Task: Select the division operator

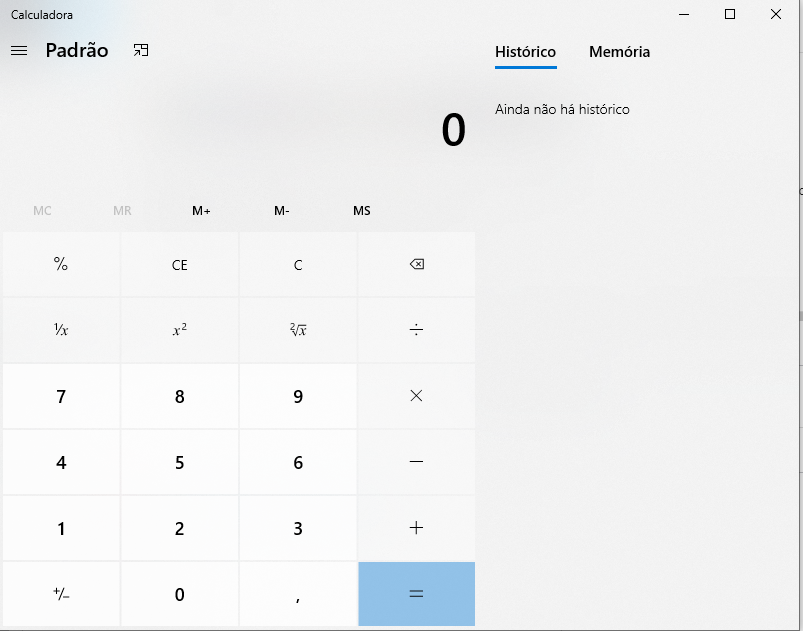Action: (x=416, y=330)
